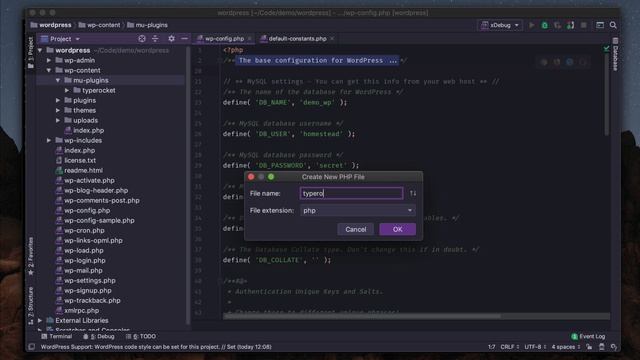Expand the folded base configuration comment

tap(317, 60)
